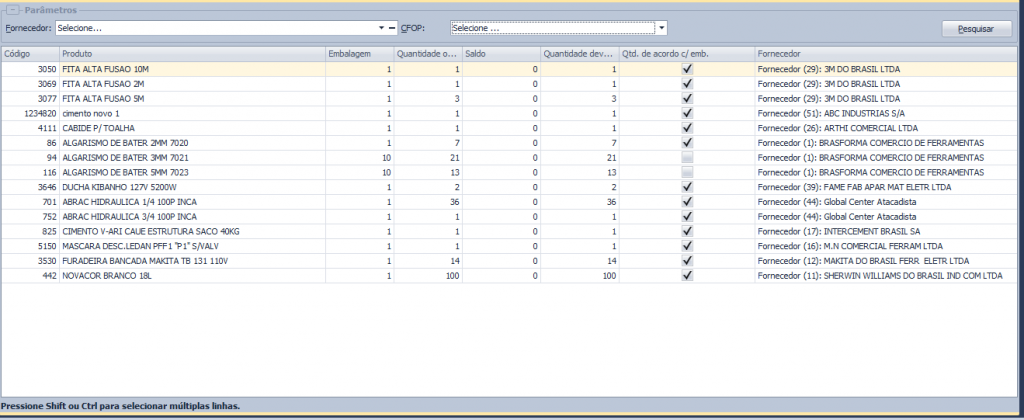Sort by the Código column header
The image size is (1024, 420).
pos(30,53)
